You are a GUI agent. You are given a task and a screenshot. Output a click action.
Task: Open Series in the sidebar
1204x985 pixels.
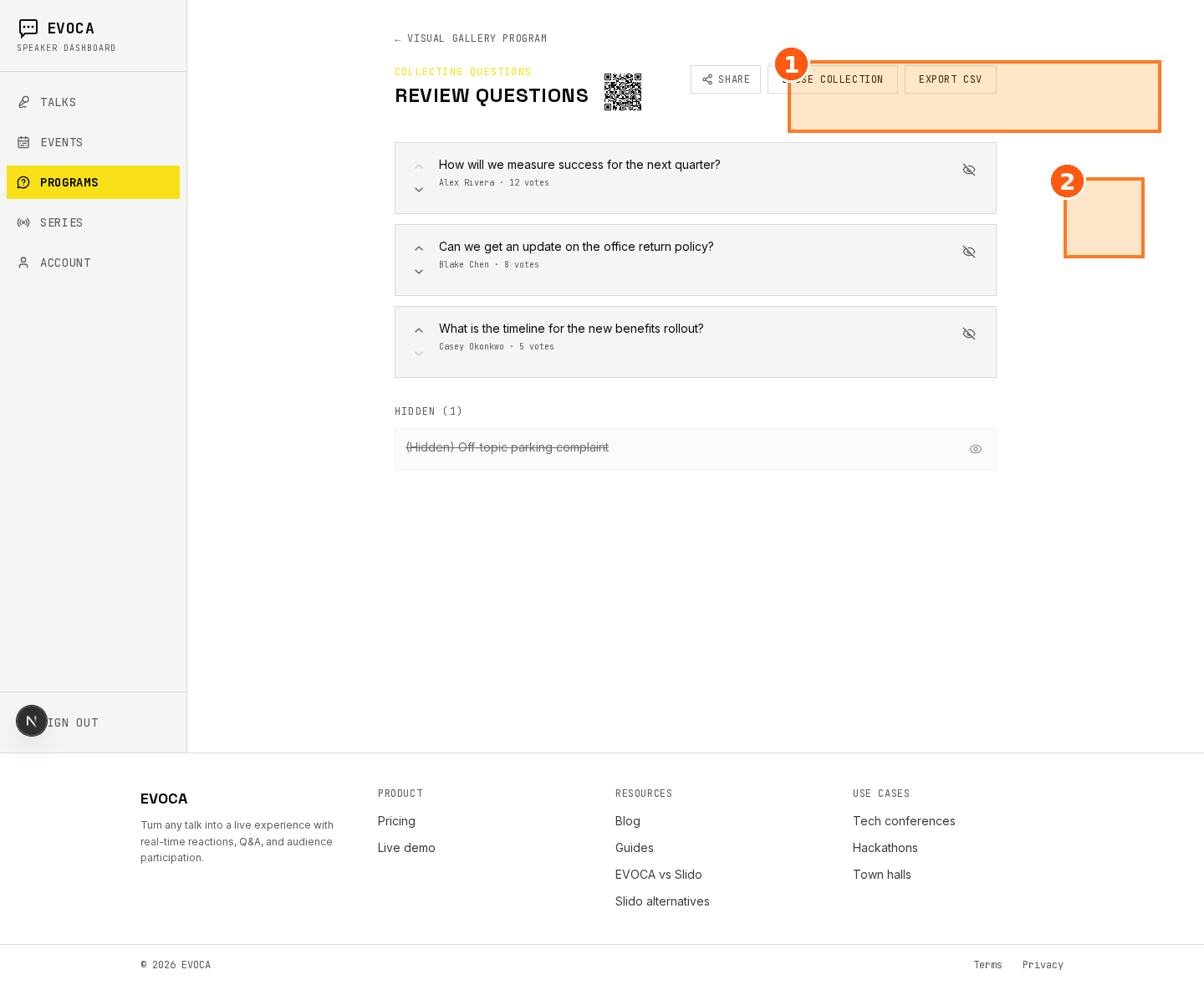[x=93, y=222]
